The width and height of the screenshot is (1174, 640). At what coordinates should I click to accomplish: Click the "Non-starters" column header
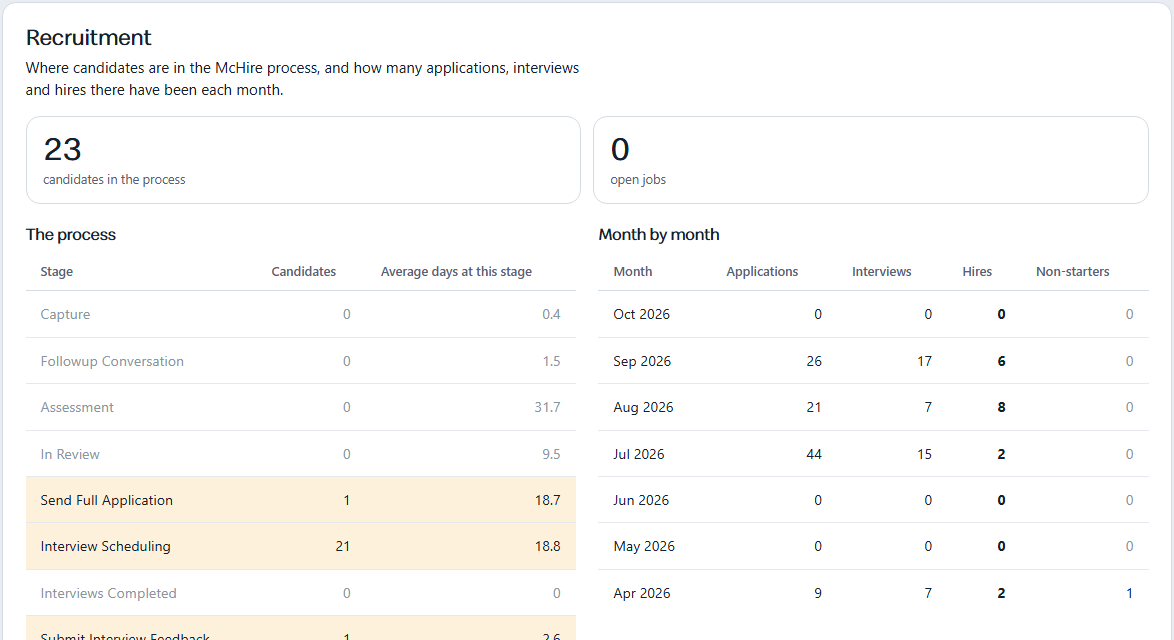pos(1073,272)
